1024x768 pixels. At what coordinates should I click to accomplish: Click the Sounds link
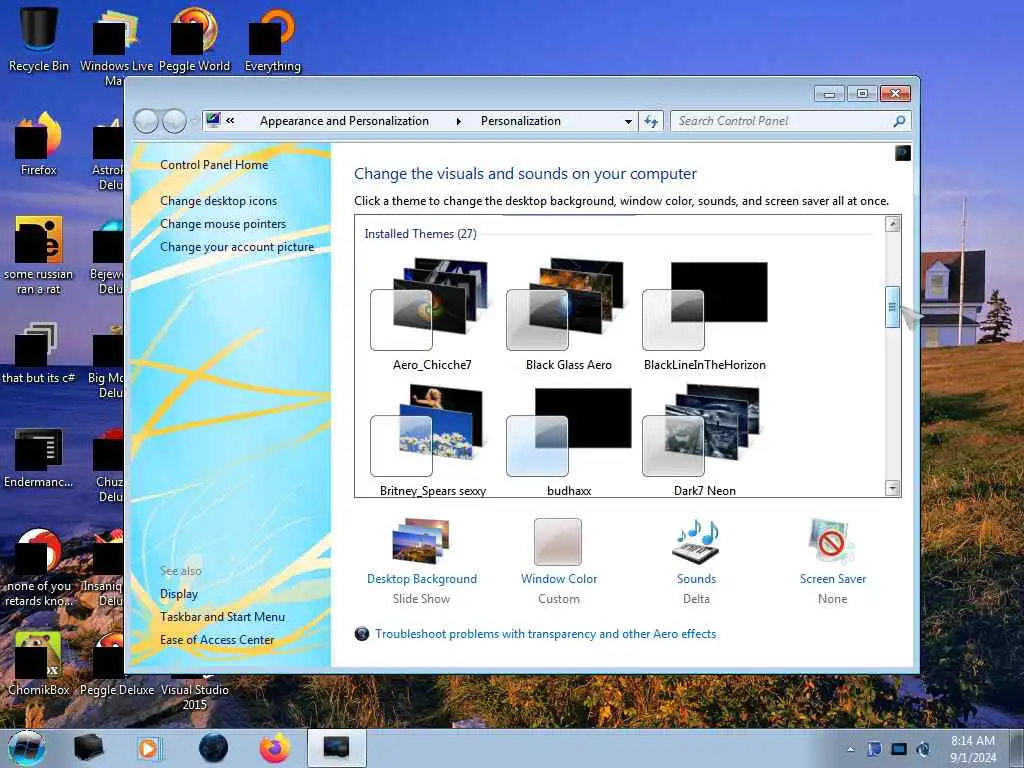tap(696, 579)
